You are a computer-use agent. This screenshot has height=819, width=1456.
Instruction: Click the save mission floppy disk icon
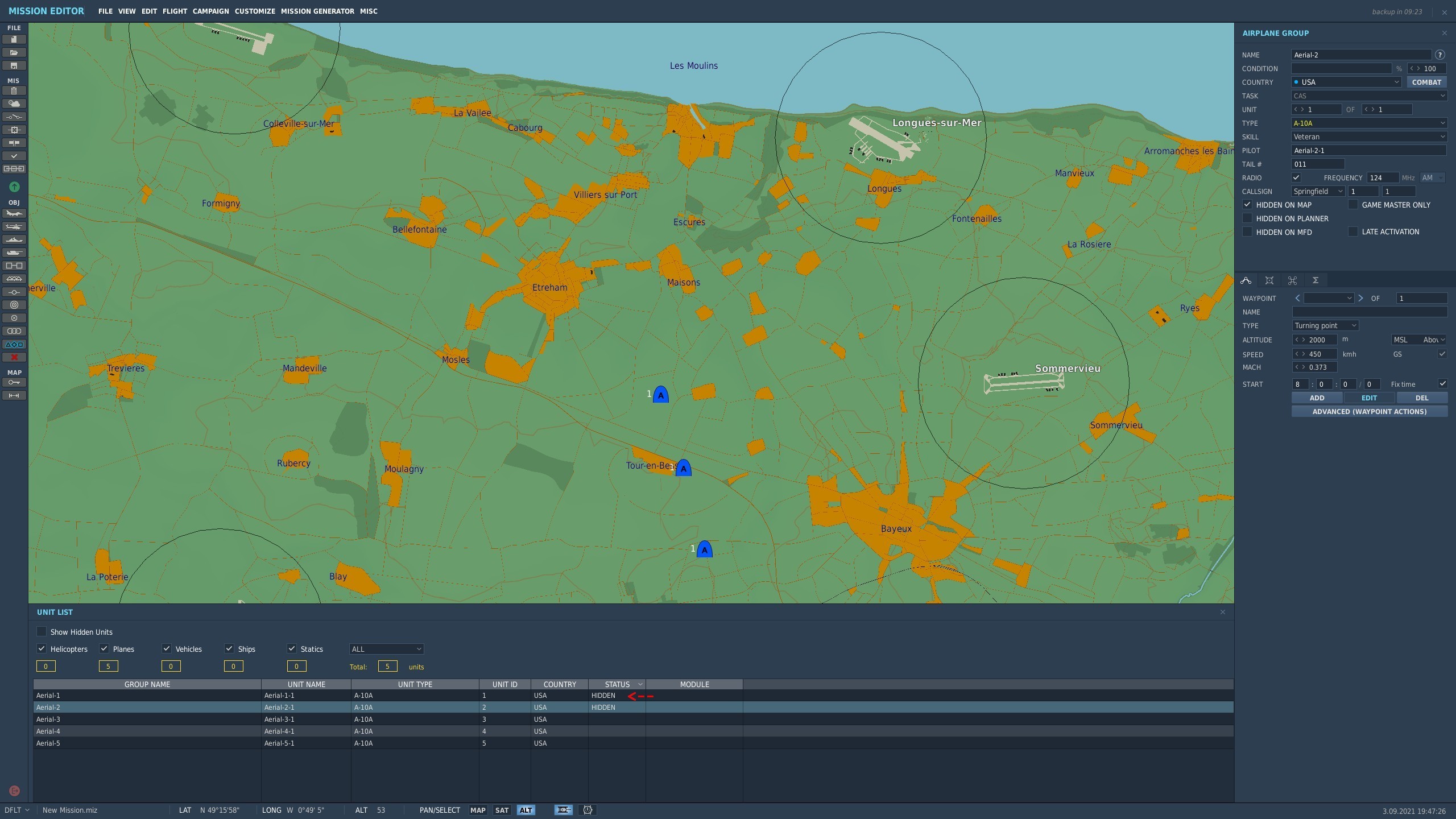[14, 65]
